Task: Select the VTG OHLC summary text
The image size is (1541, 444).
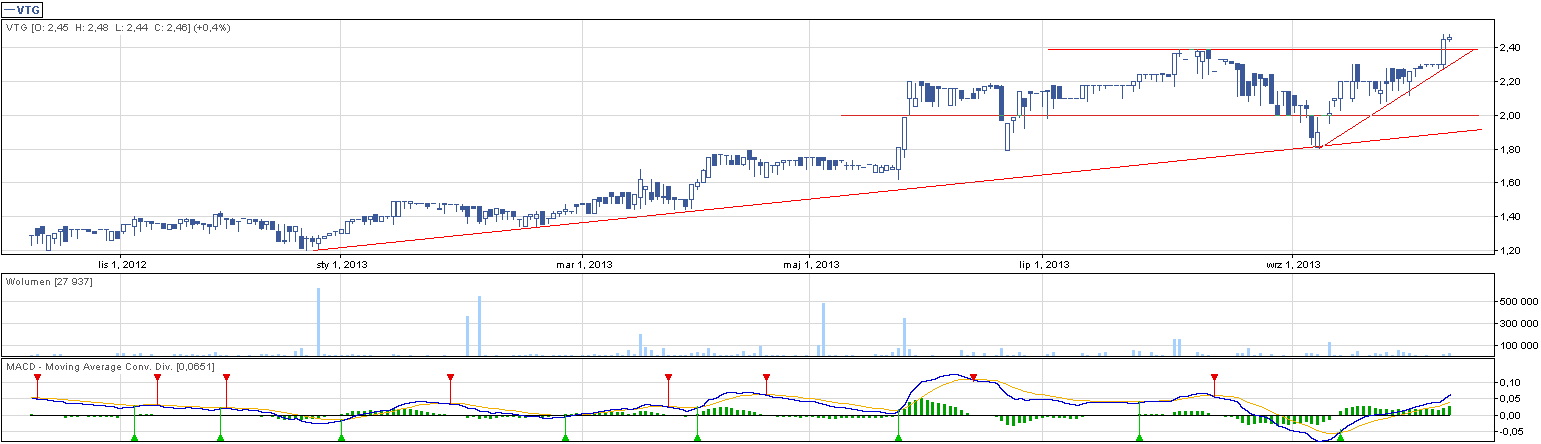Action: point(118,28)
